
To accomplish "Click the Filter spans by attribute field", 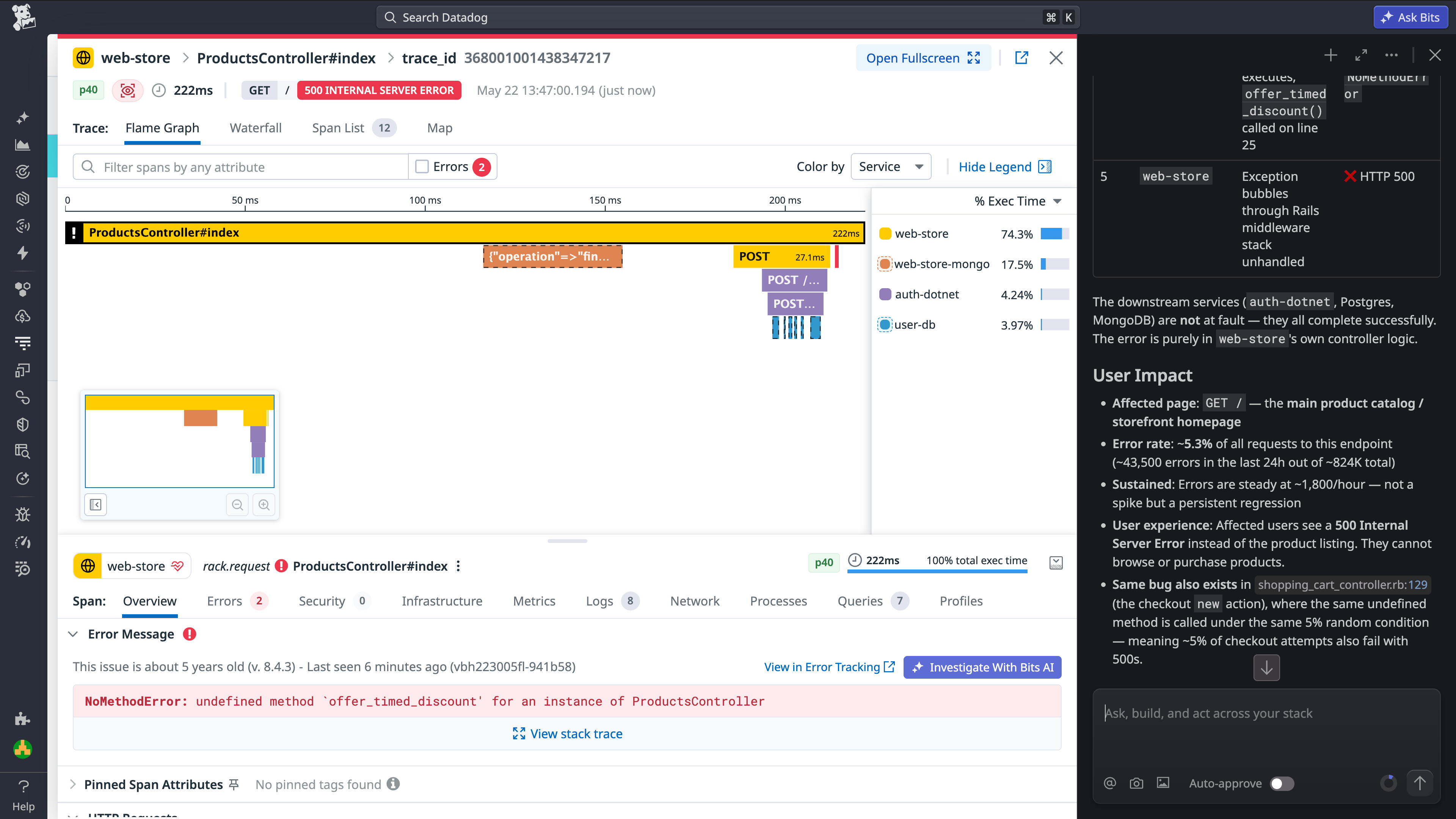I will coord(240,167).
